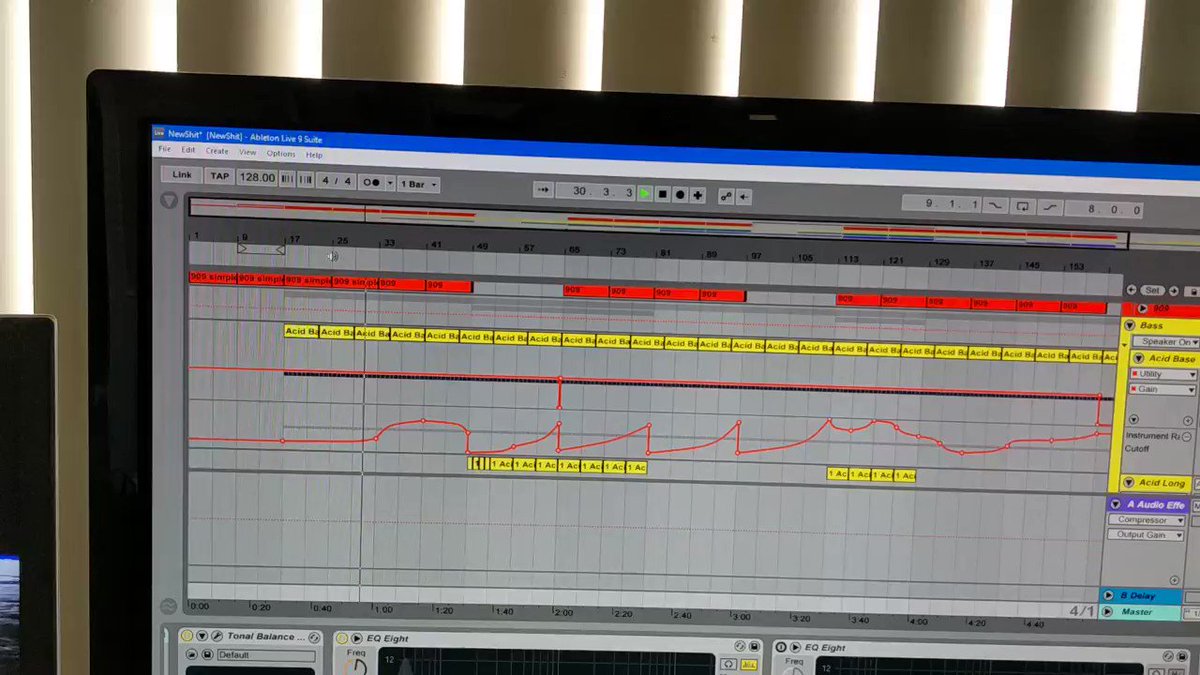The width and height of the screenshot is (1200, 675).
Task: Click Re-enable Automation arrow button
Action: pyautogui.click(x=744, y=197)
